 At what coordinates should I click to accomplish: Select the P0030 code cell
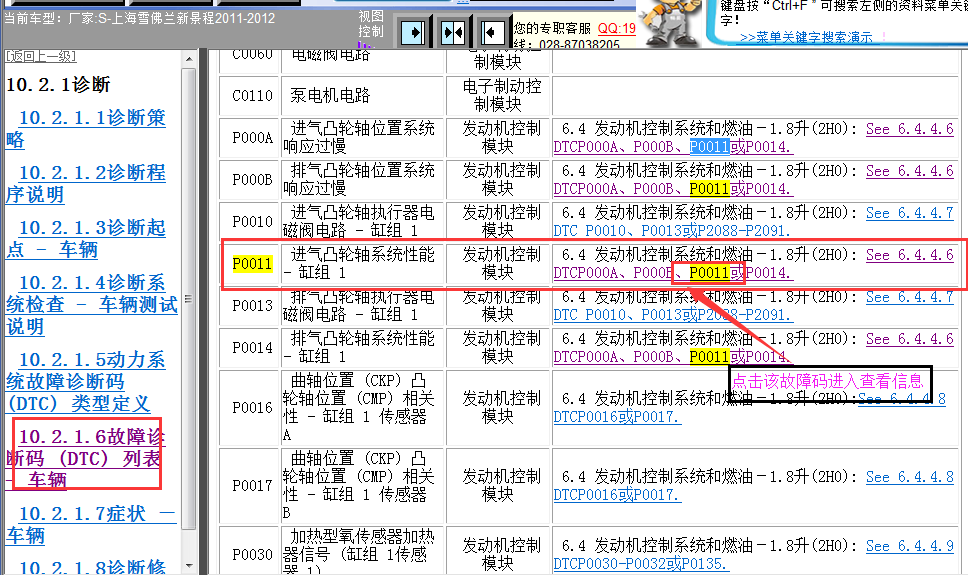(x=251, y=551)
